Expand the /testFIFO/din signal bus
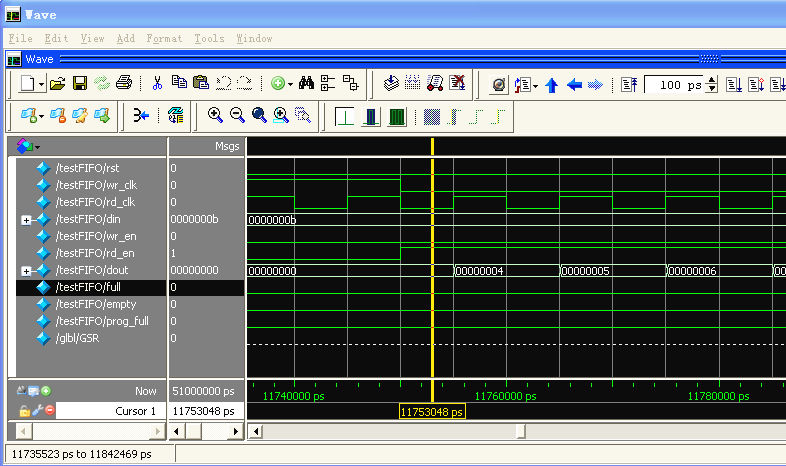This screenshot has height=466, width=786. click(27, 220)
